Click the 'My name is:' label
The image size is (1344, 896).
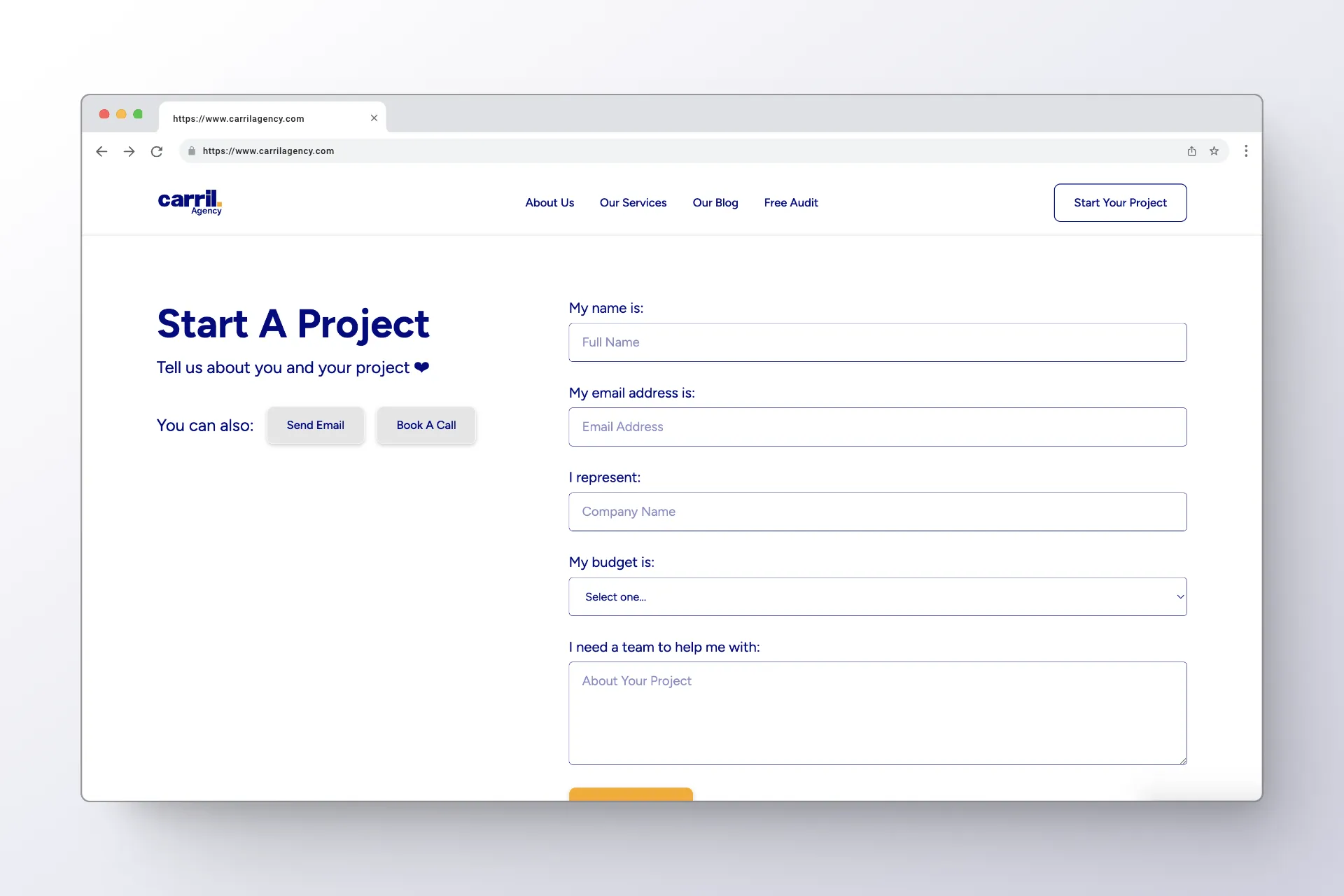pyautogui.click(x=606, y=308)
